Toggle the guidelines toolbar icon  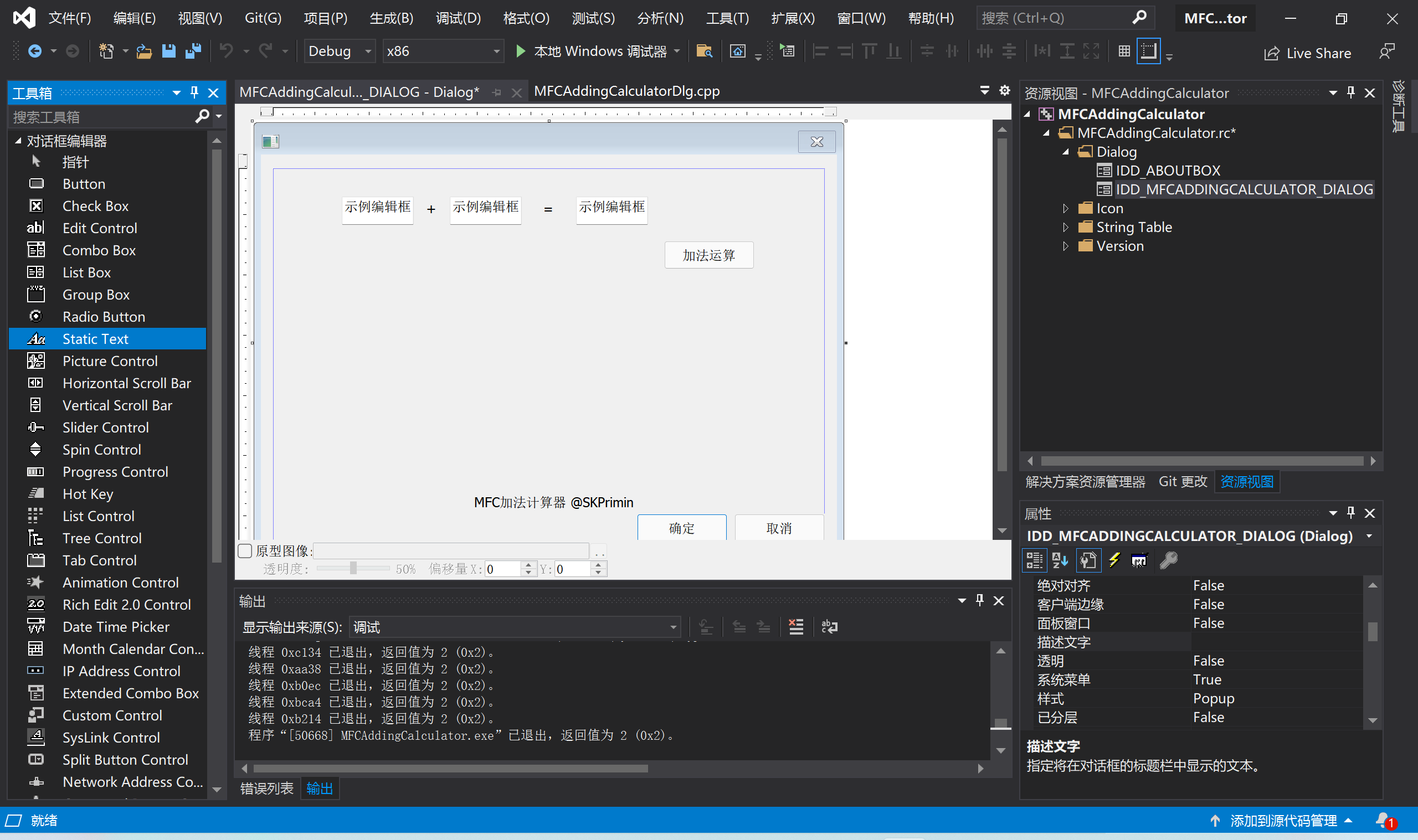pos(1149,51)
